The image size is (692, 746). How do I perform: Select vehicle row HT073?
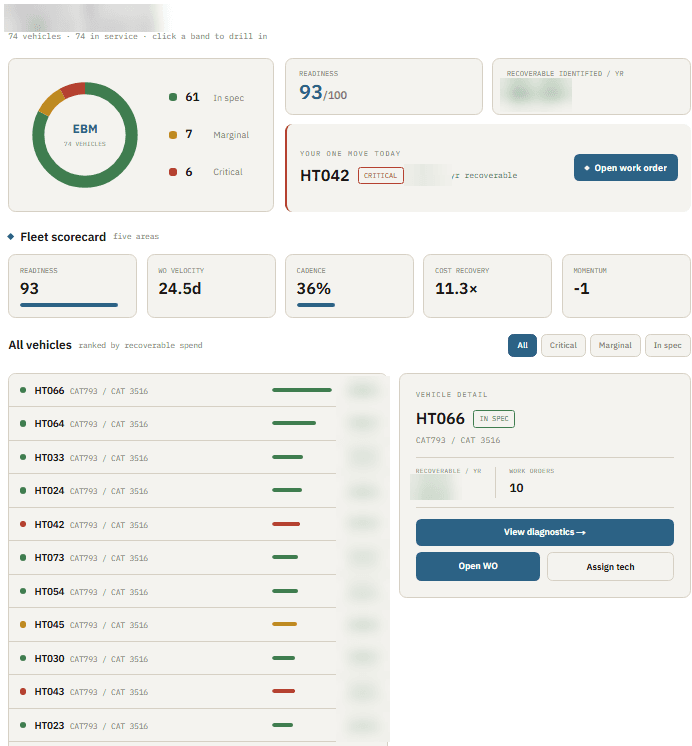[198, 558]
